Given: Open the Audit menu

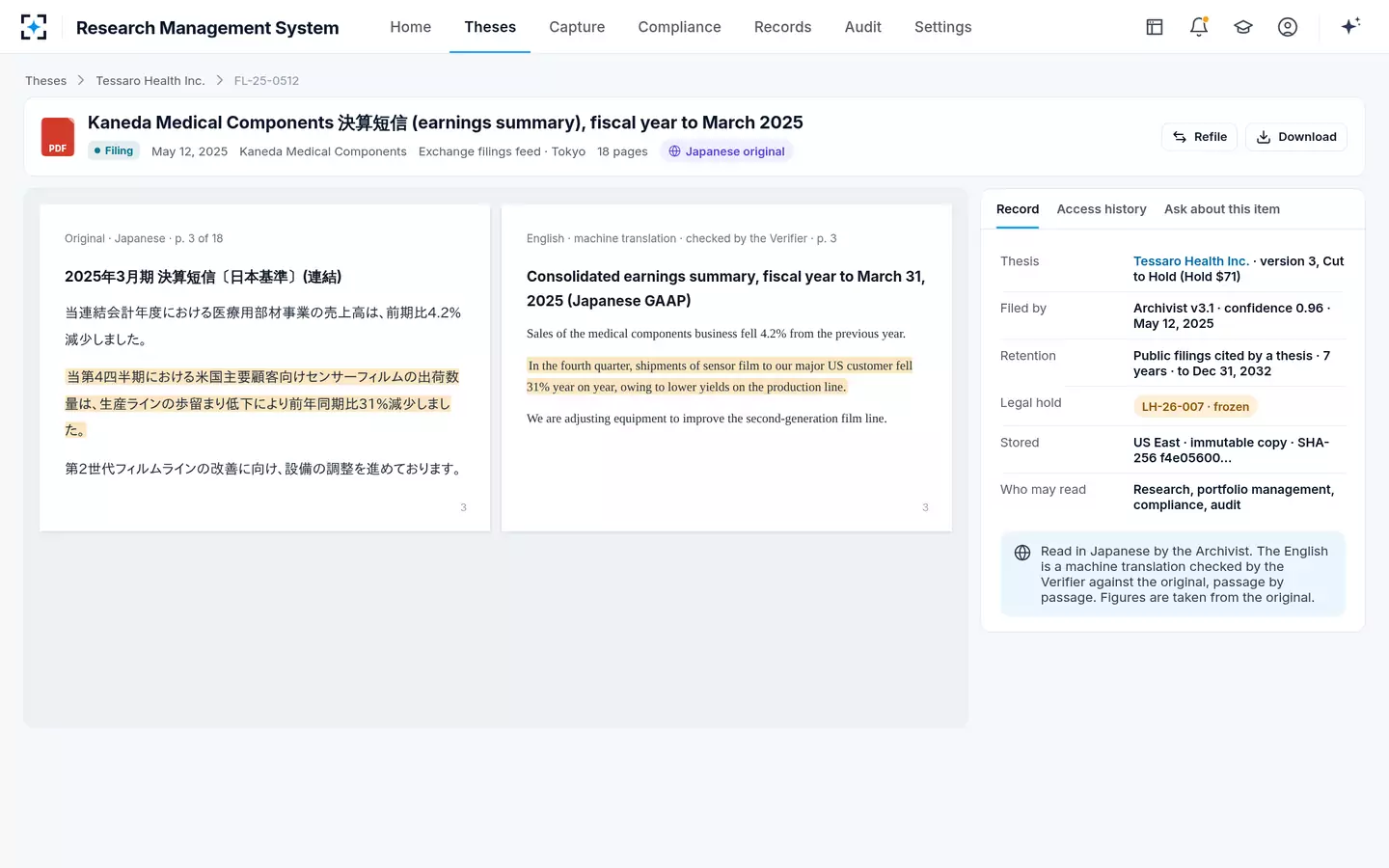Looking at the screenshot, I should pos(862,27).
